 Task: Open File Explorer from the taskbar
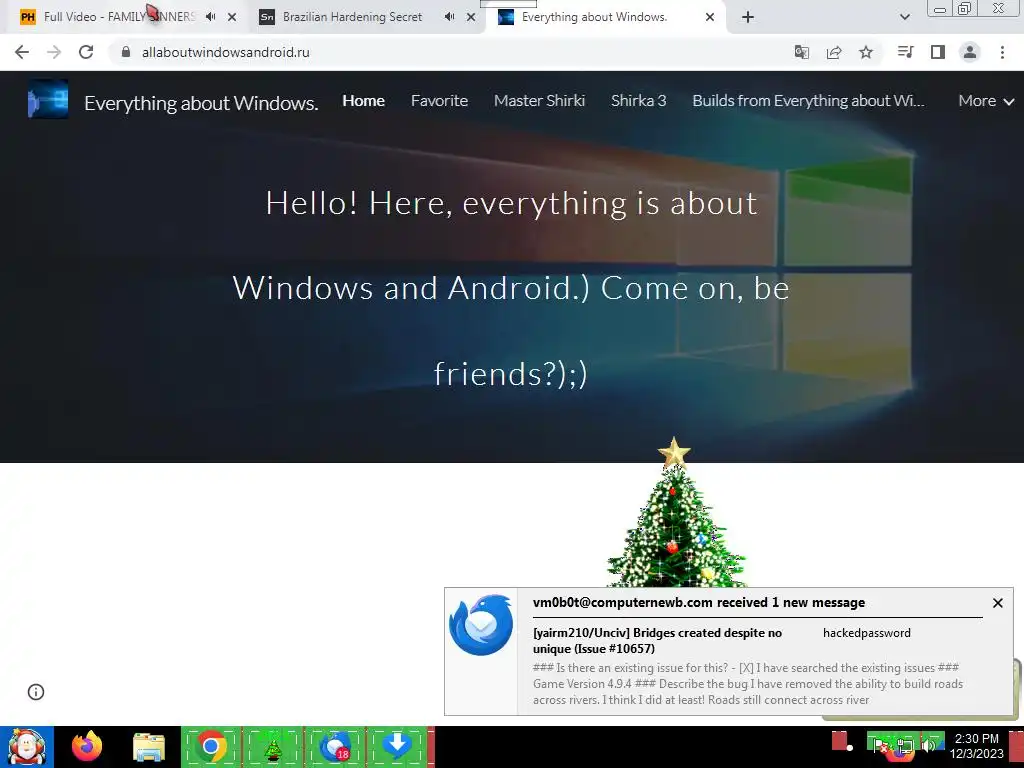coord(149,747)
